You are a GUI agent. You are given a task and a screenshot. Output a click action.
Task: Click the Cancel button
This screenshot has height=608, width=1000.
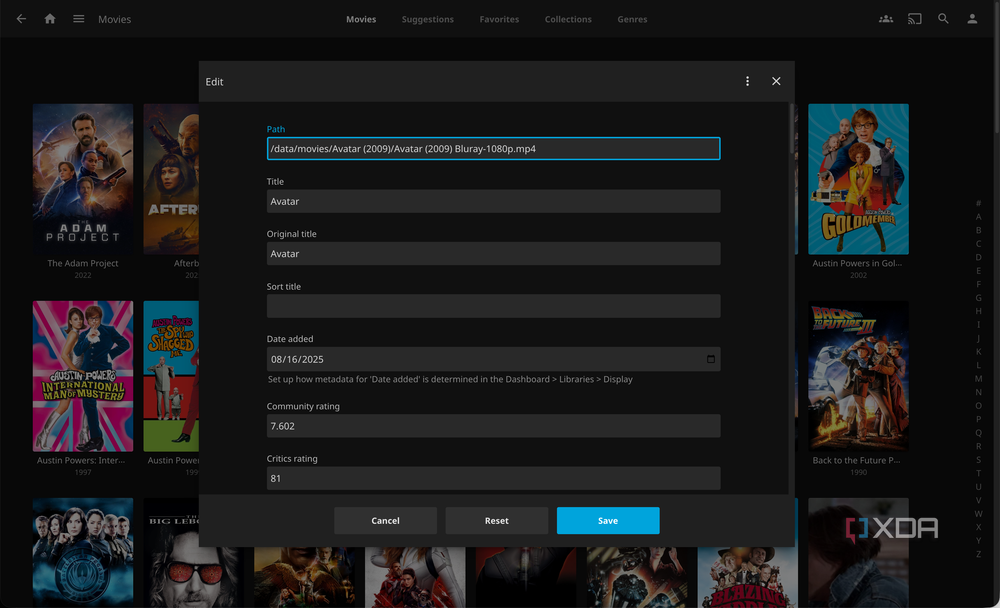385,521
